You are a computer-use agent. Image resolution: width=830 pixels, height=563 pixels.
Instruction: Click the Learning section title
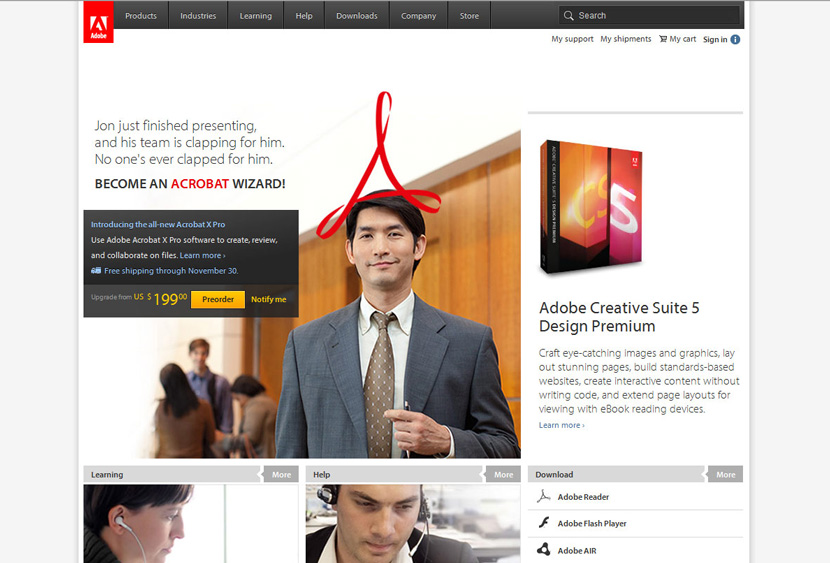[107, 475]
